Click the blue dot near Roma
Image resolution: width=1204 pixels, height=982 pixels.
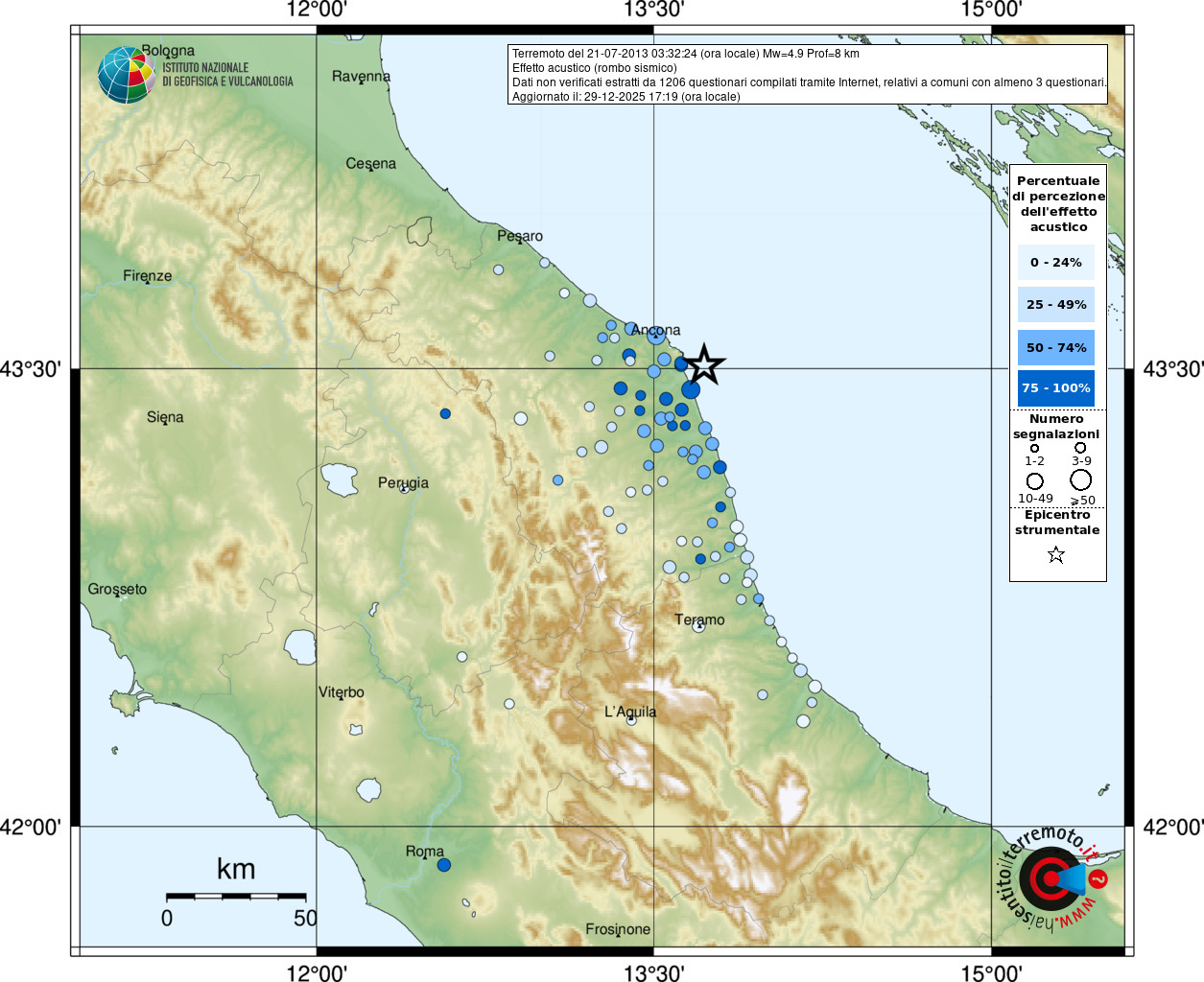tap(444, 865)
